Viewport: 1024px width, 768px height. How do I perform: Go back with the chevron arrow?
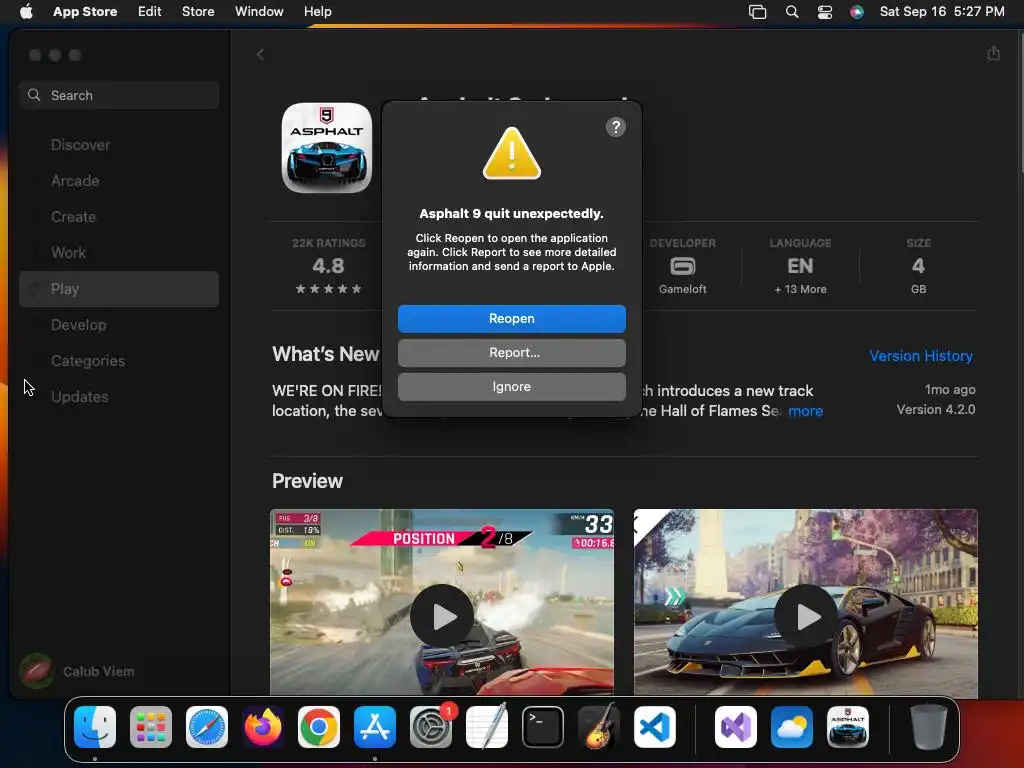(260, 54)
